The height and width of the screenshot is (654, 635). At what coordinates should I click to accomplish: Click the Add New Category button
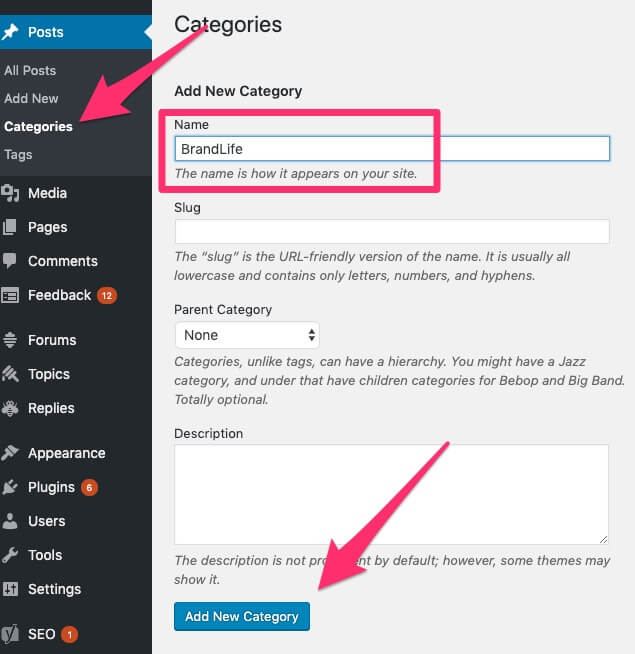pyautogui.click(x=242, y=616)
